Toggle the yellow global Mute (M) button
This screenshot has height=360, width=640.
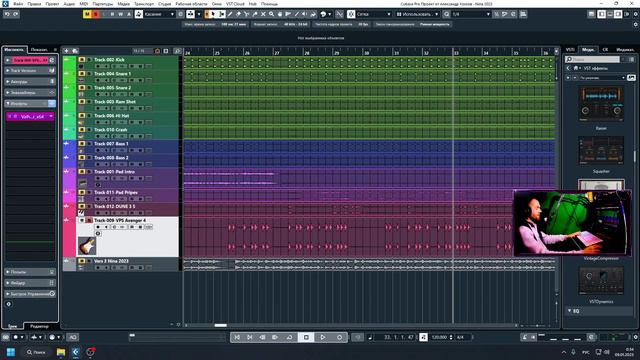tap(87, 14)
